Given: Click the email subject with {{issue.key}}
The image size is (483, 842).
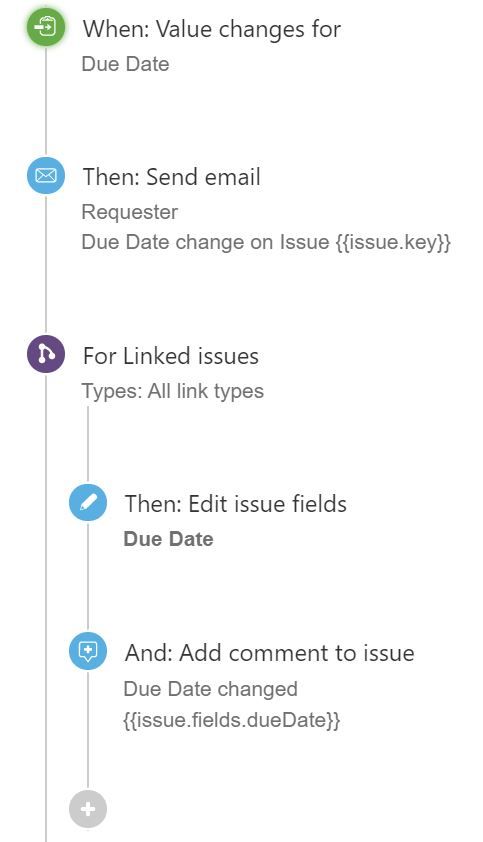Looking at the screenshot, I should click(x=266, y=242).
